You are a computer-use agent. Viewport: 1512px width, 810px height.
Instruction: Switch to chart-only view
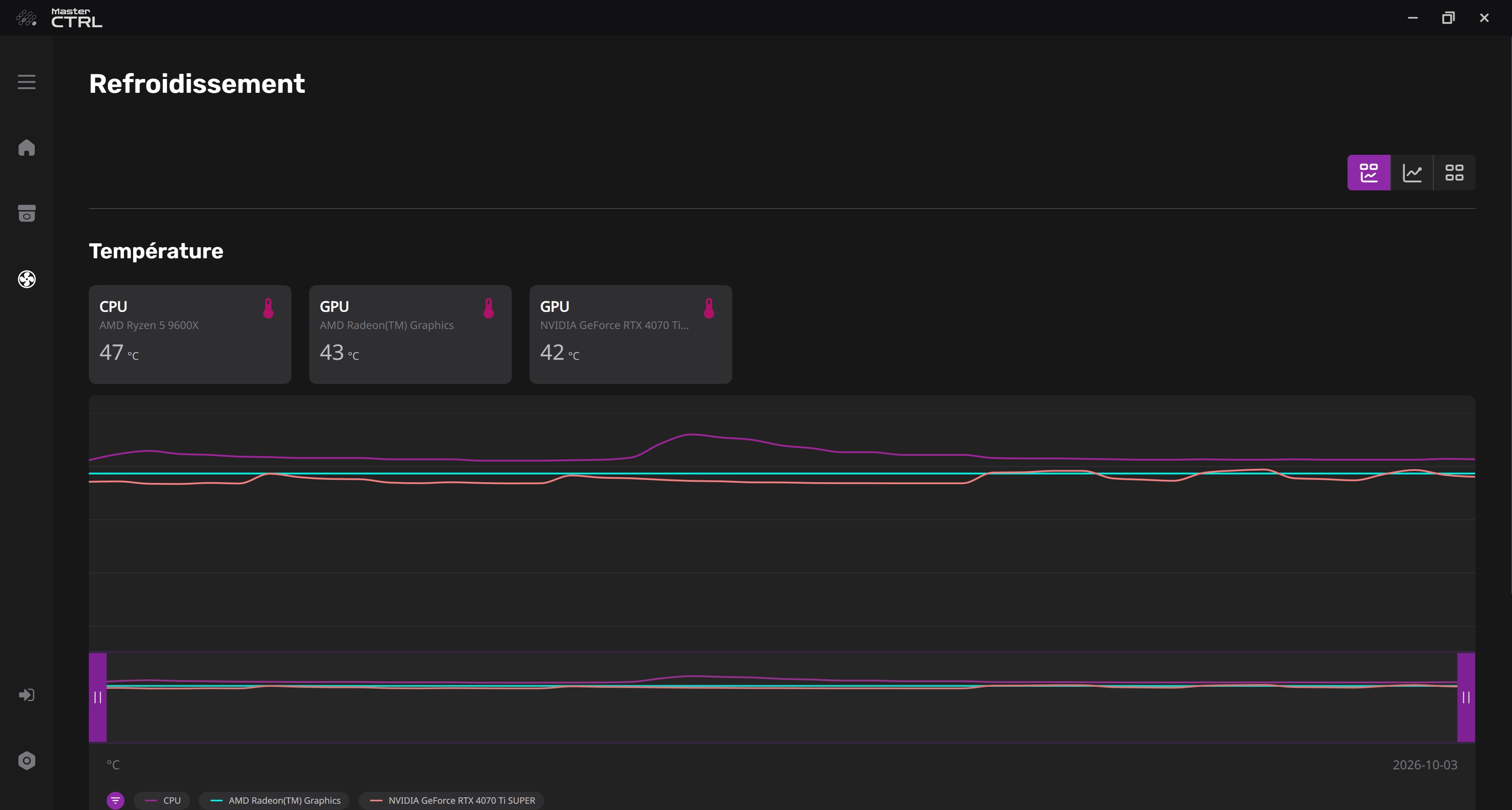(1412, 173)
